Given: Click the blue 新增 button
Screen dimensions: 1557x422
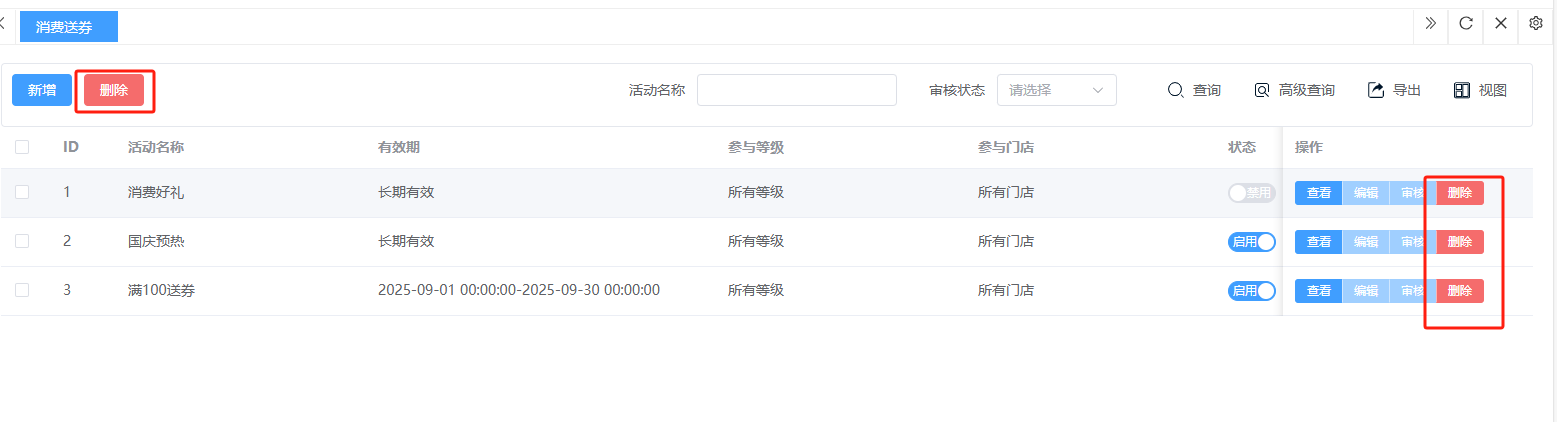Looking at the screenshot, I should tap(41, 90).
